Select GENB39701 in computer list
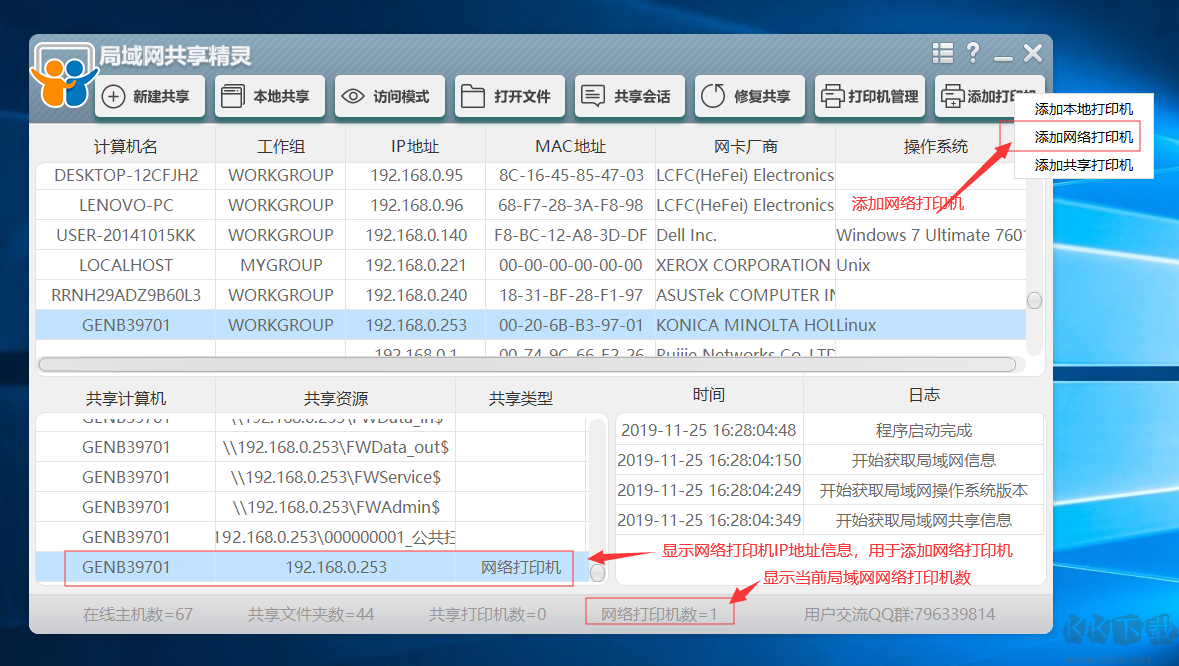This screenshot has width=1179, height=666. tap(531, 325)
